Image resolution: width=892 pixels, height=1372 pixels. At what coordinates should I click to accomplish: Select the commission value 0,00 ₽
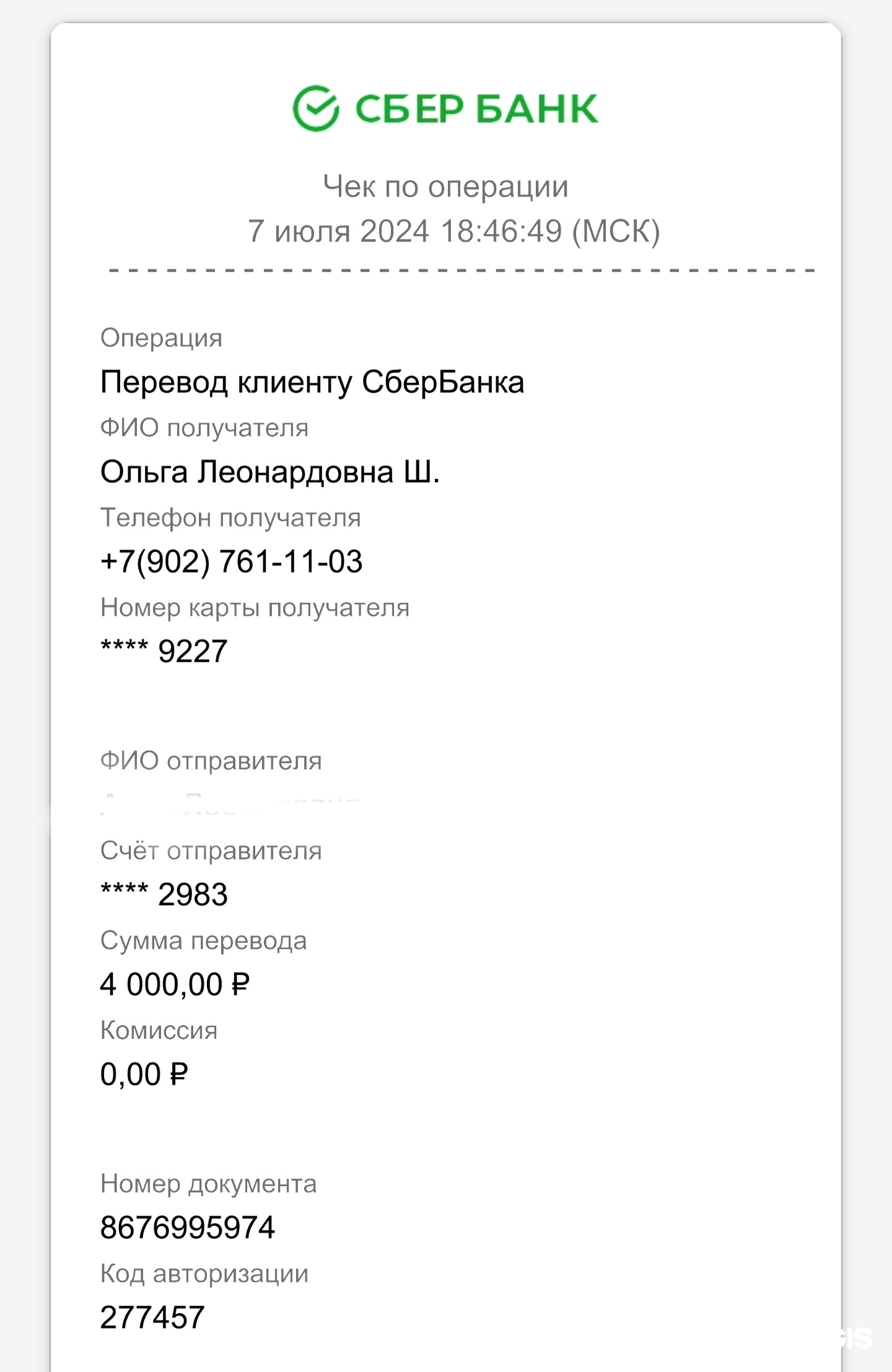pyautogui.click(x=144, y=1074)
